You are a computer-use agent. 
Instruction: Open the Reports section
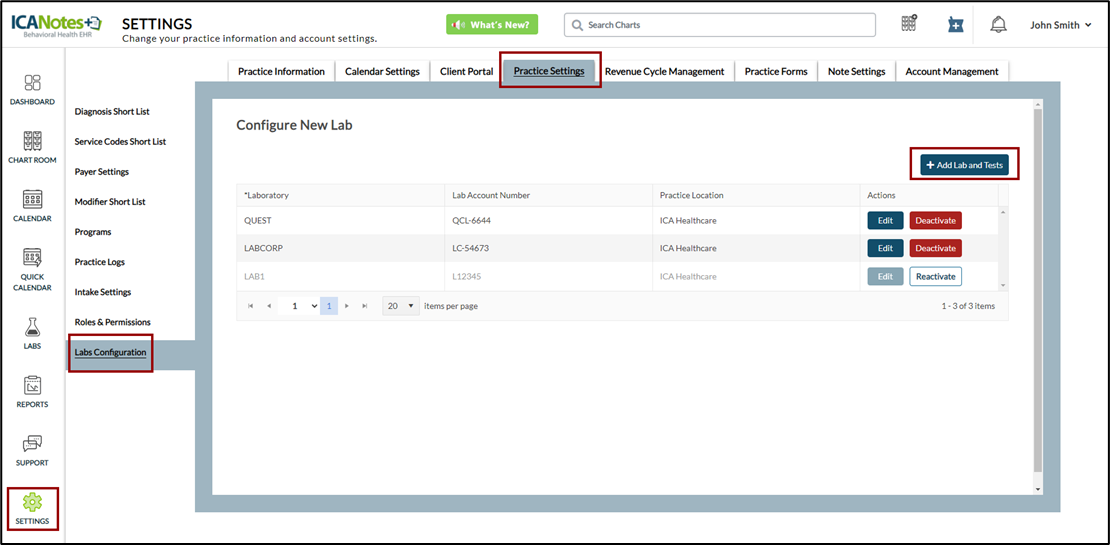32,391
